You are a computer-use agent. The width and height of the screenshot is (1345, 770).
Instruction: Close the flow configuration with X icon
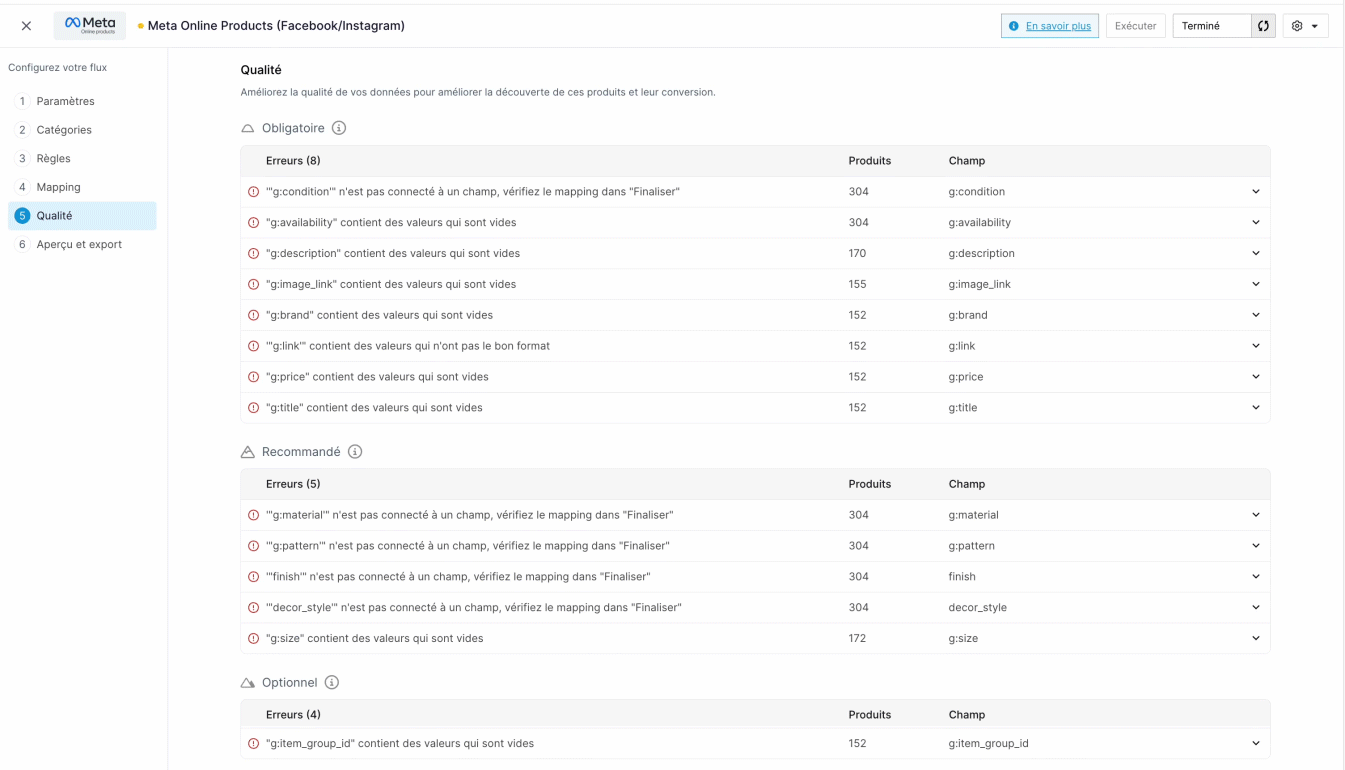tap(26, 26)
